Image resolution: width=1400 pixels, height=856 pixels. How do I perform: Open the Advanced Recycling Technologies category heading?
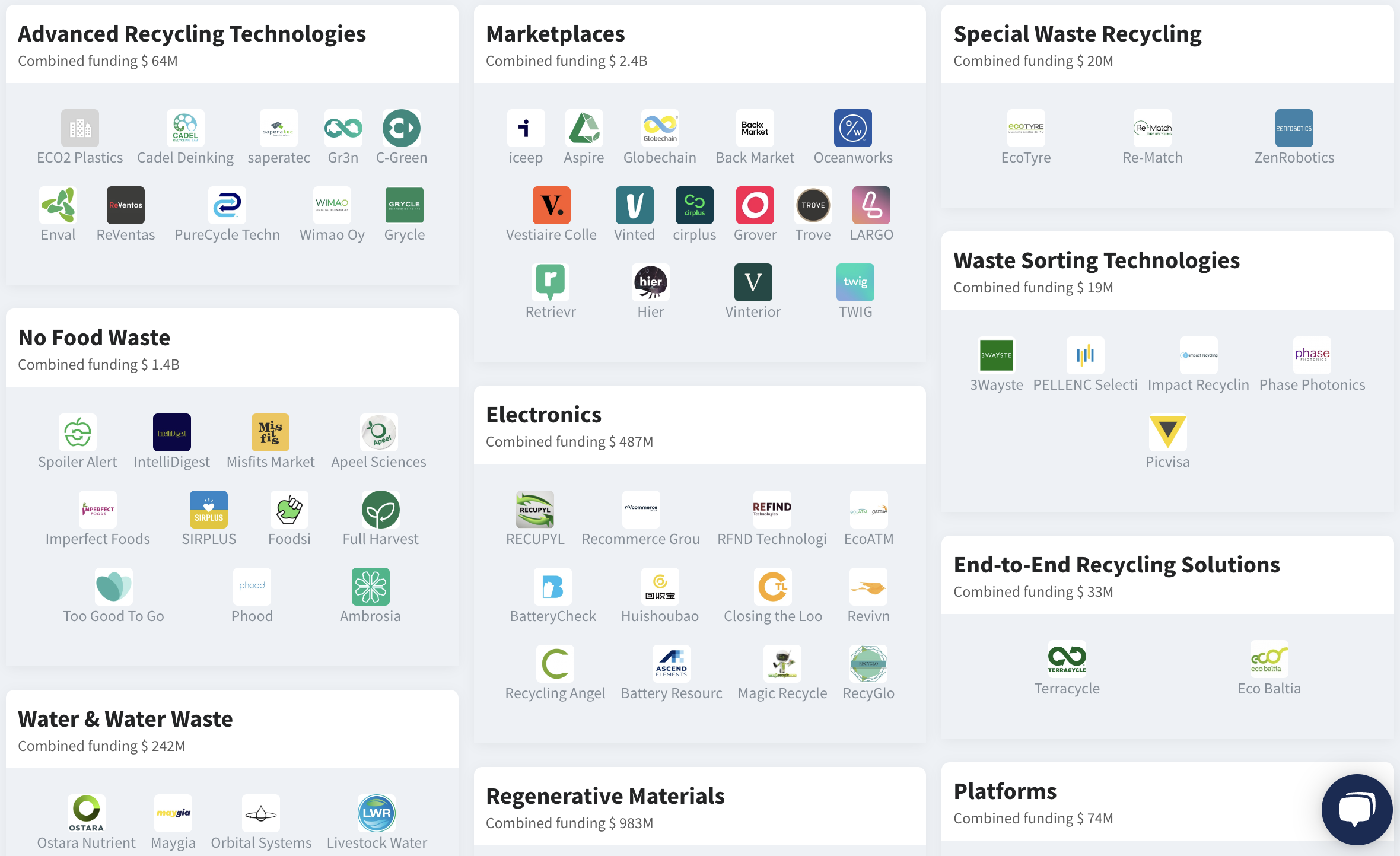[192, 34]
